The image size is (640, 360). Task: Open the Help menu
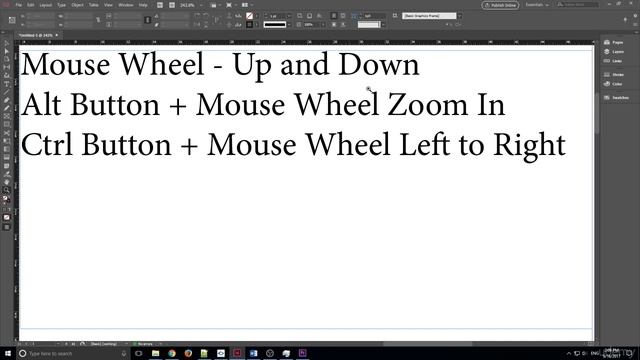click(143, 5)
